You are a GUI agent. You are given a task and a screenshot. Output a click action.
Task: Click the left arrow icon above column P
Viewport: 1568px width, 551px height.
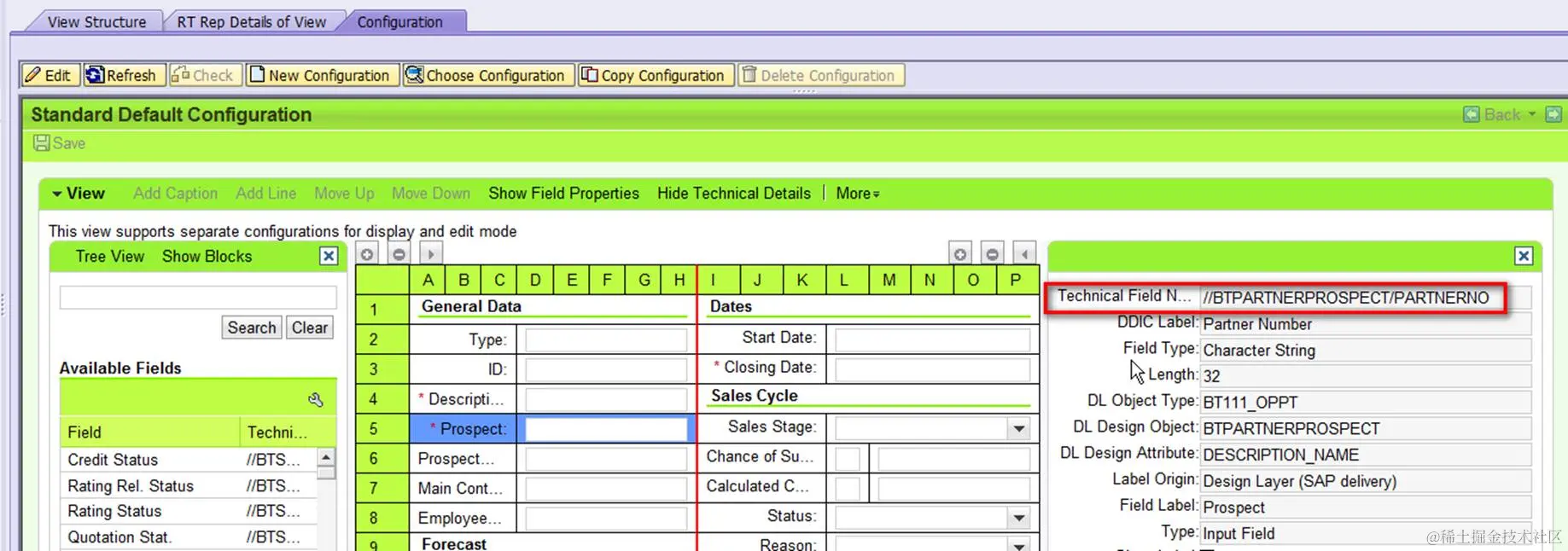[x=1024, y=254]
